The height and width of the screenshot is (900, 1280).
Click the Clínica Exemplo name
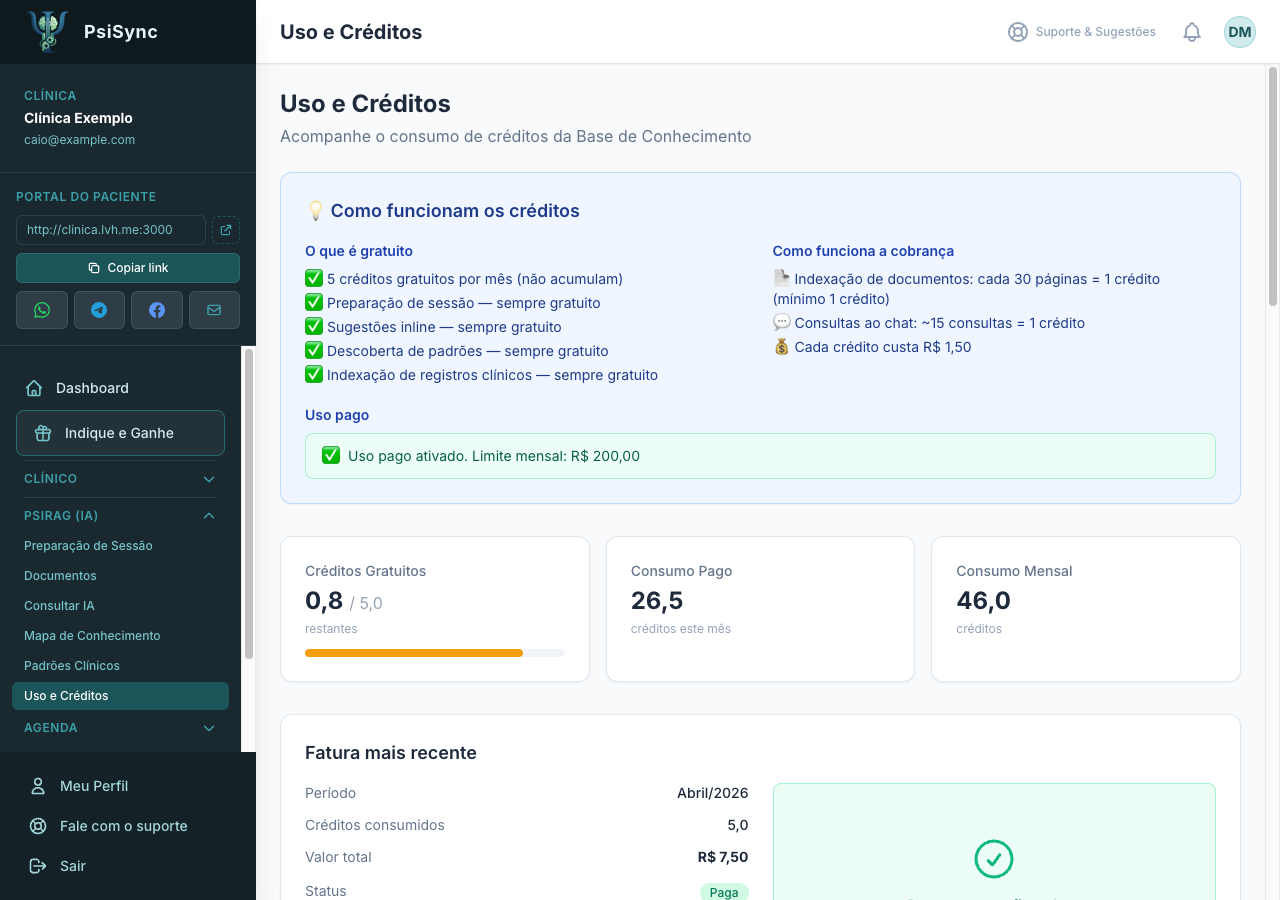(78, 118)
